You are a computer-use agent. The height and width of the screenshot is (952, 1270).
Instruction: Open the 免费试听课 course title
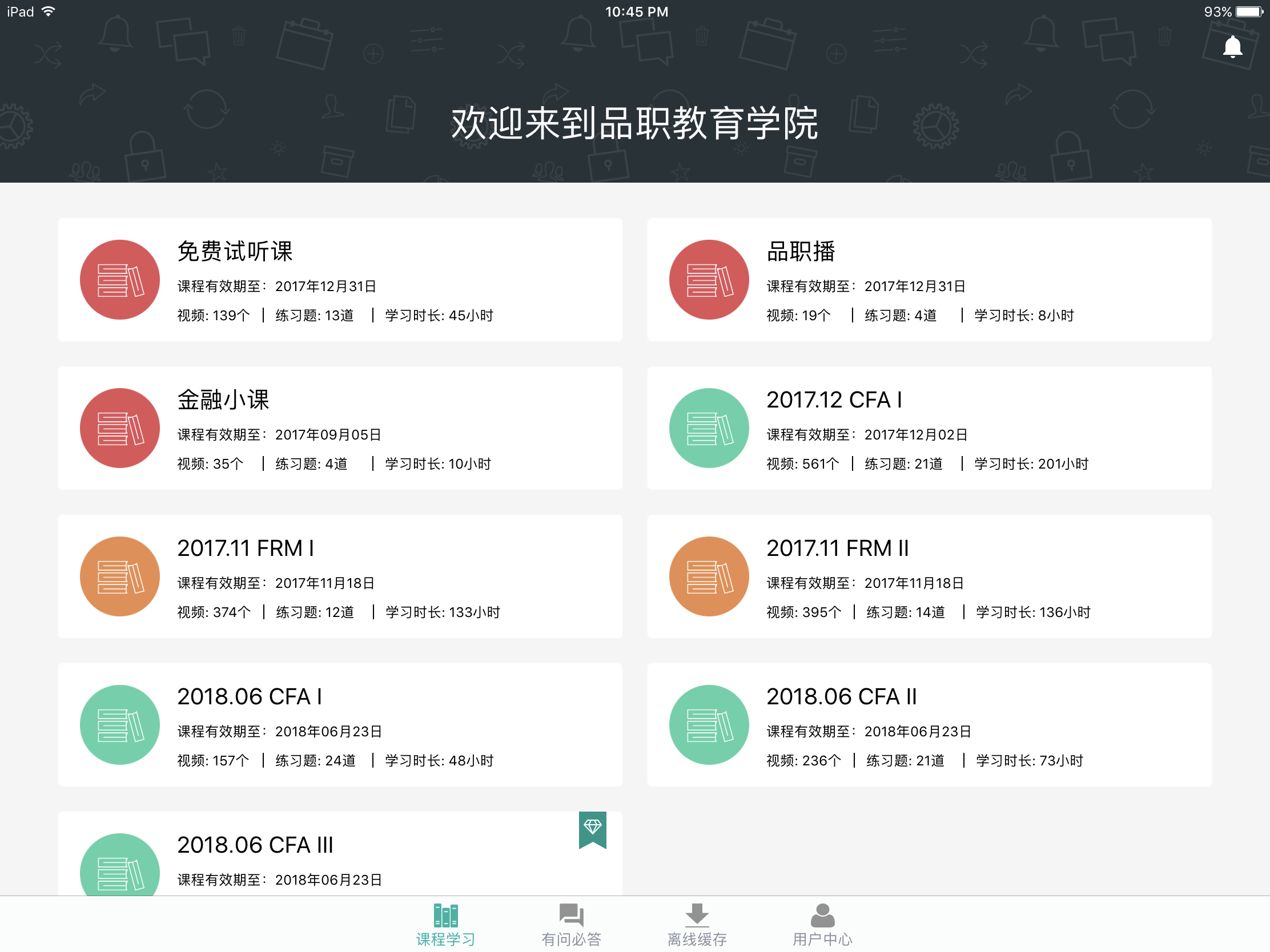point(235,251)
